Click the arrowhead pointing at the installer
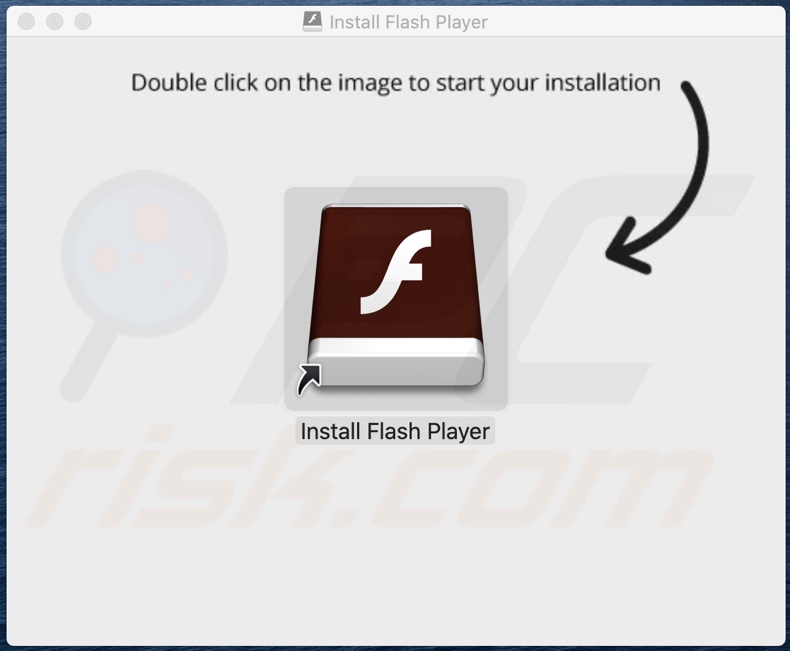This screenshot has width=790, height=651. coord(627,247)
